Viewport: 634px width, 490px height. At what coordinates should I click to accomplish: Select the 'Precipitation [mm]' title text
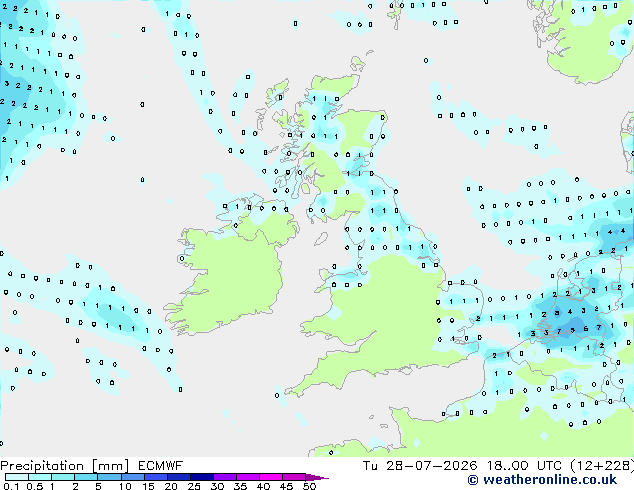pyautogui.click(x=65, y=466)
